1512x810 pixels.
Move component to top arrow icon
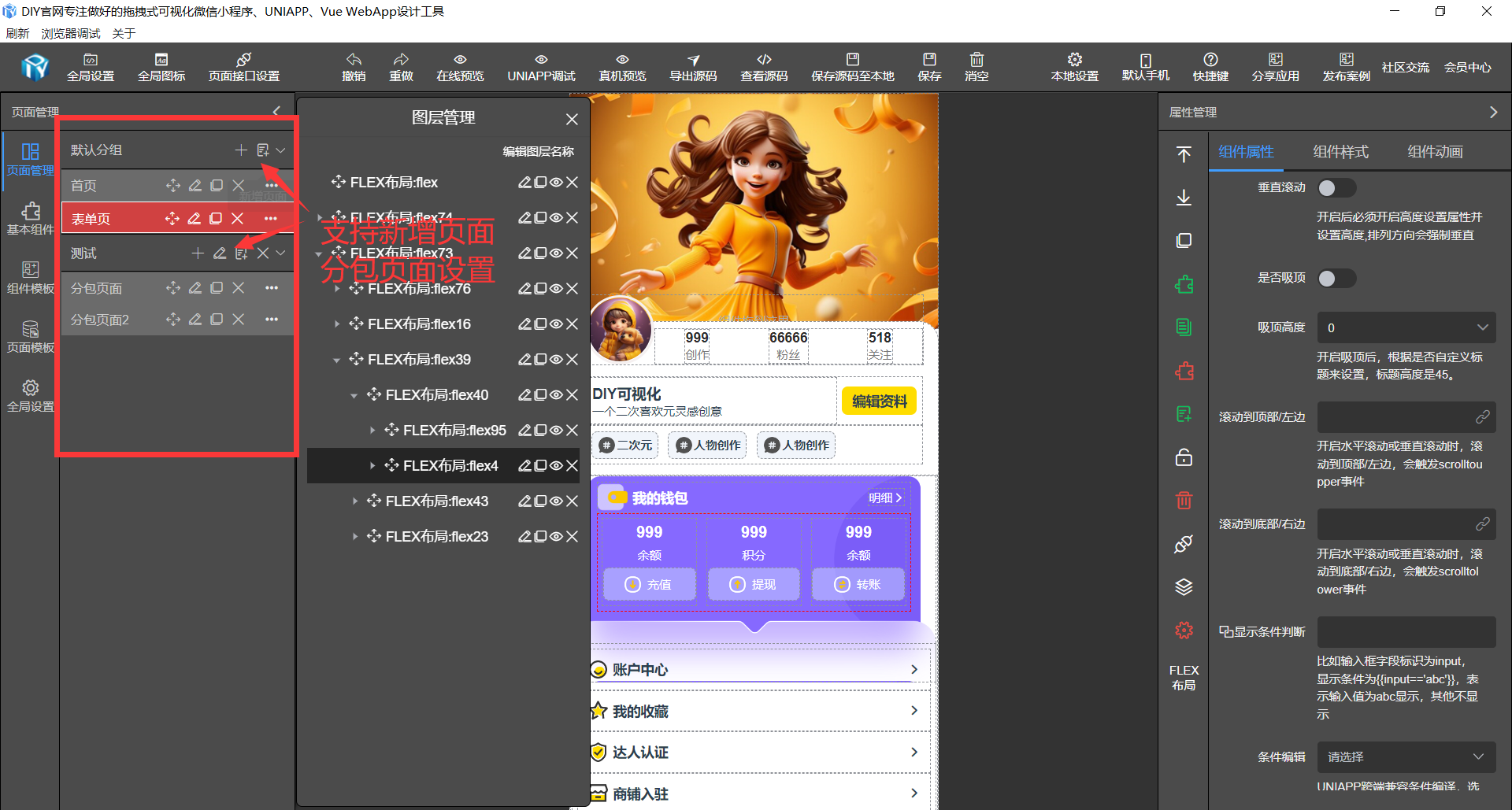1184,154
